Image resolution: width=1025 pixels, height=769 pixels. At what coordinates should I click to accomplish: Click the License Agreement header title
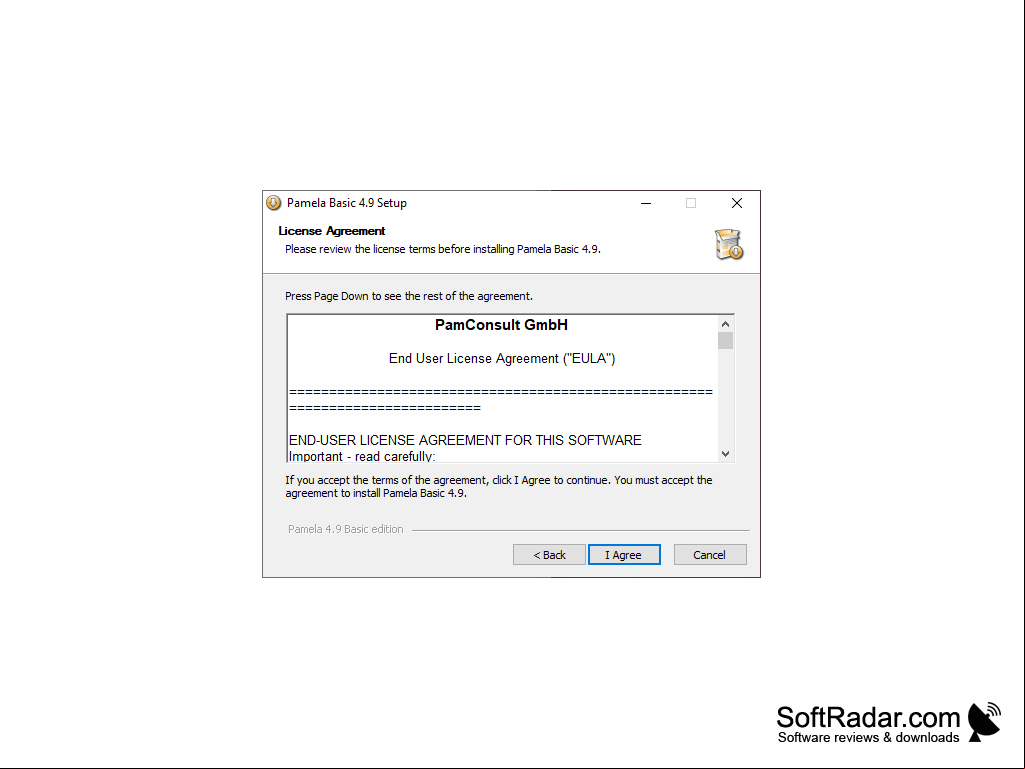click(331, 231)
